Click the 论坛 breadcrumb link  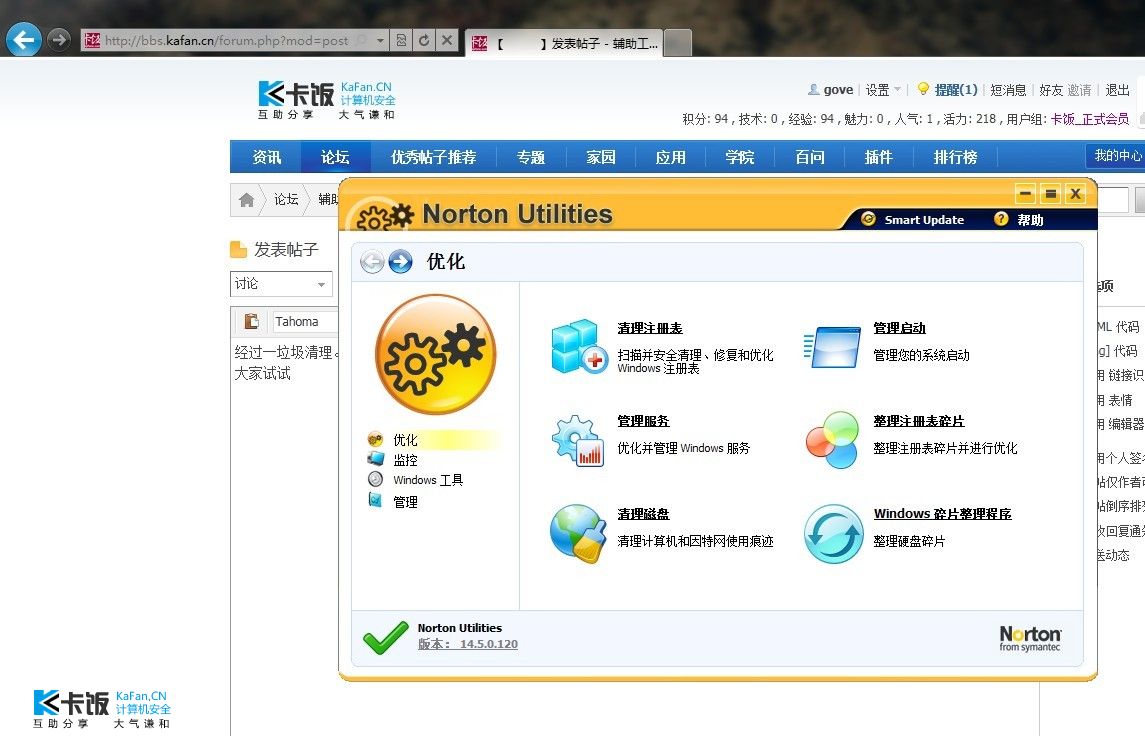click(286, 199)
